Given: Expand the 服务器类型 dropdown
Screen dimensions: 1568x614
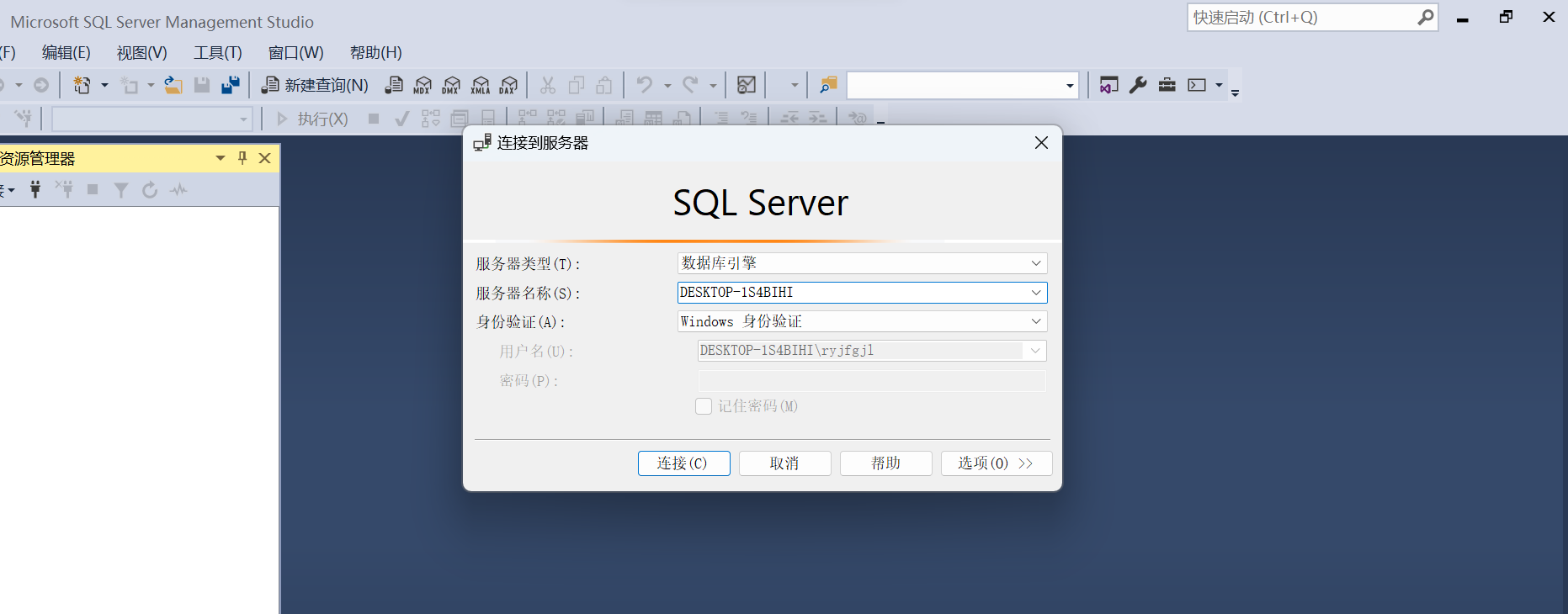Looking at the screenshot, I should (x=1036, y=263).
